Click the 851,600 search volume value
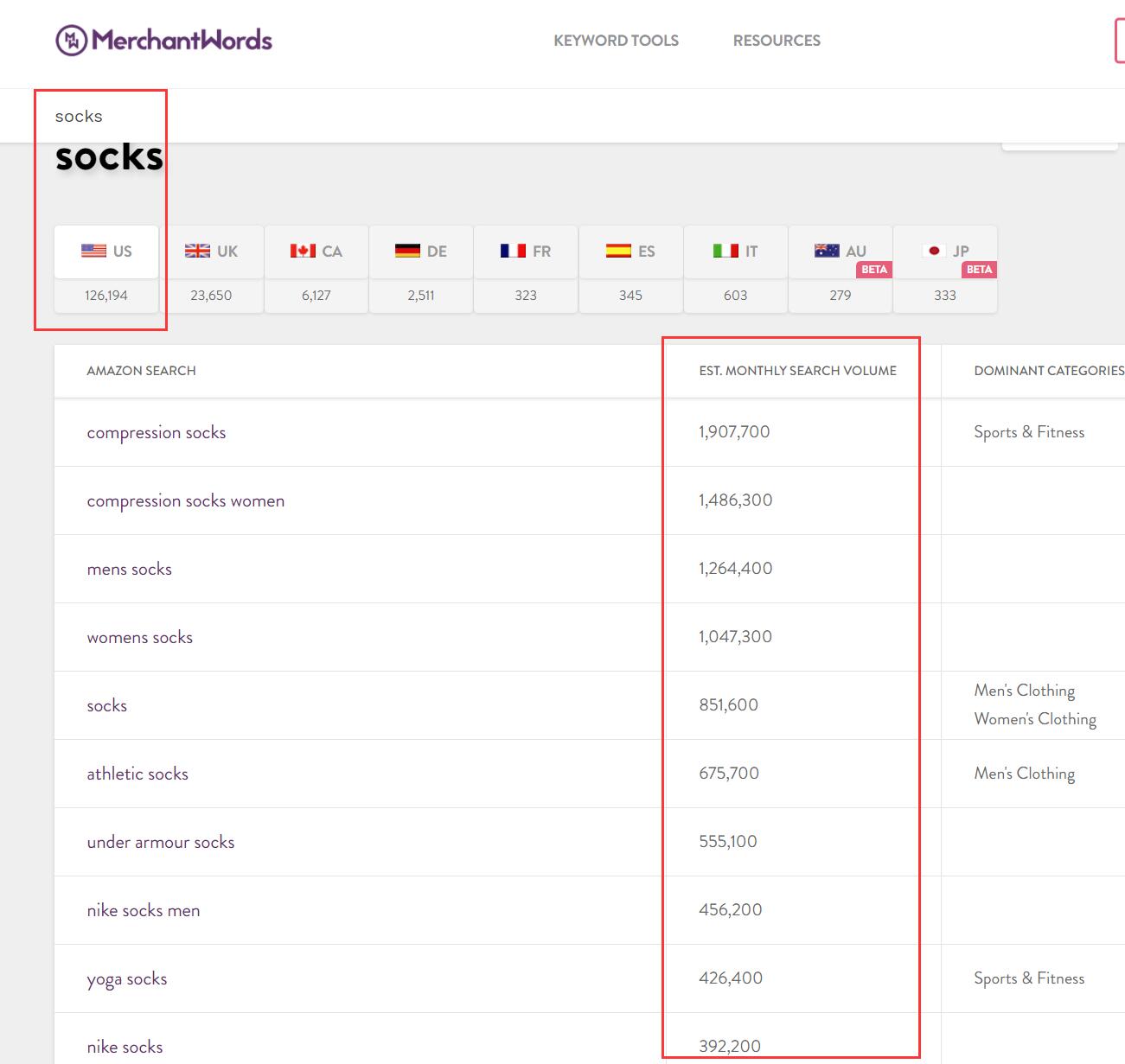Image resolution: width=1125 pixels, height=1064 pixels. [728, 705]
